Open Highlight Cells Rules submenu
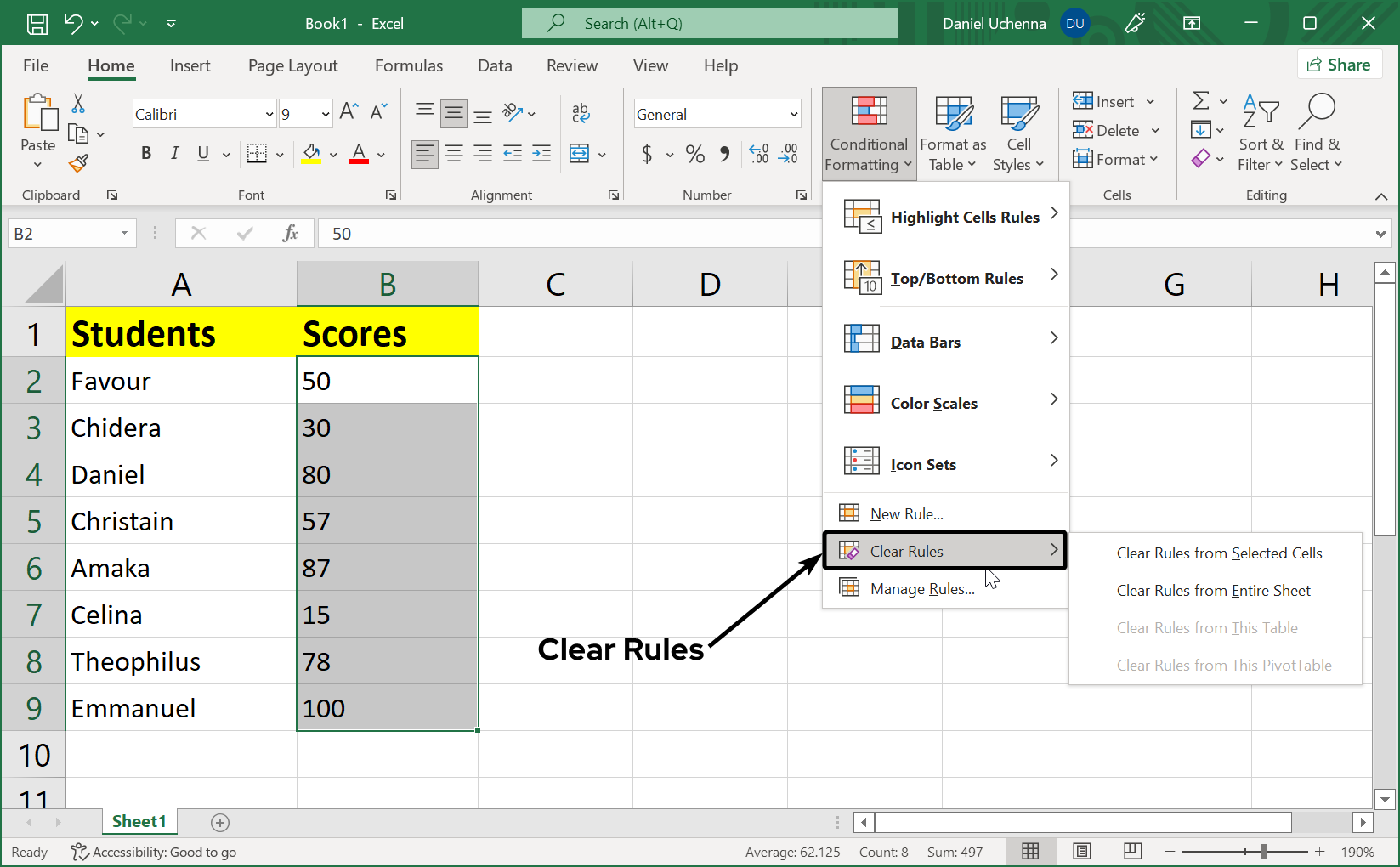The width and height of the screenshot is (1400, 867). point(965,217)
